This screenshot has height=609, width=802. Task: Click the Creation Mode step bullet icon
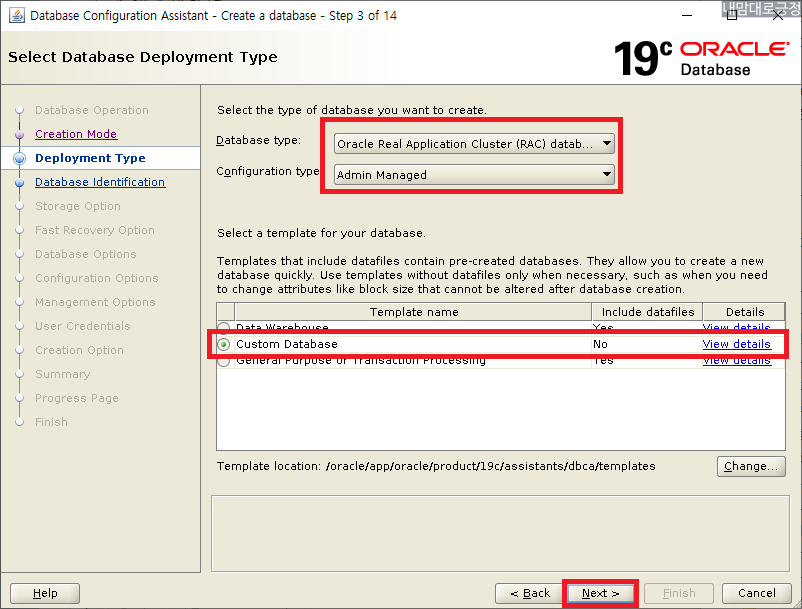pyautogui.click(x=19, y=134)
